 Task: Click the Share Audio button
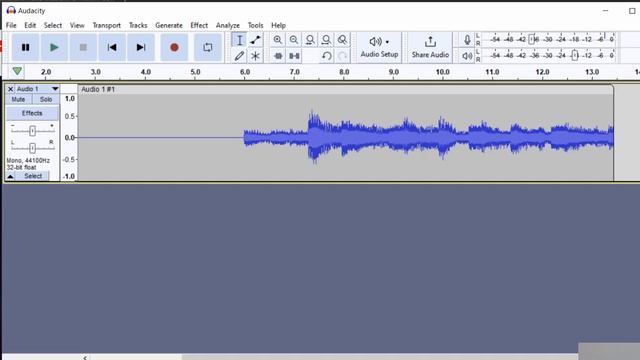[x=430, y=47]
